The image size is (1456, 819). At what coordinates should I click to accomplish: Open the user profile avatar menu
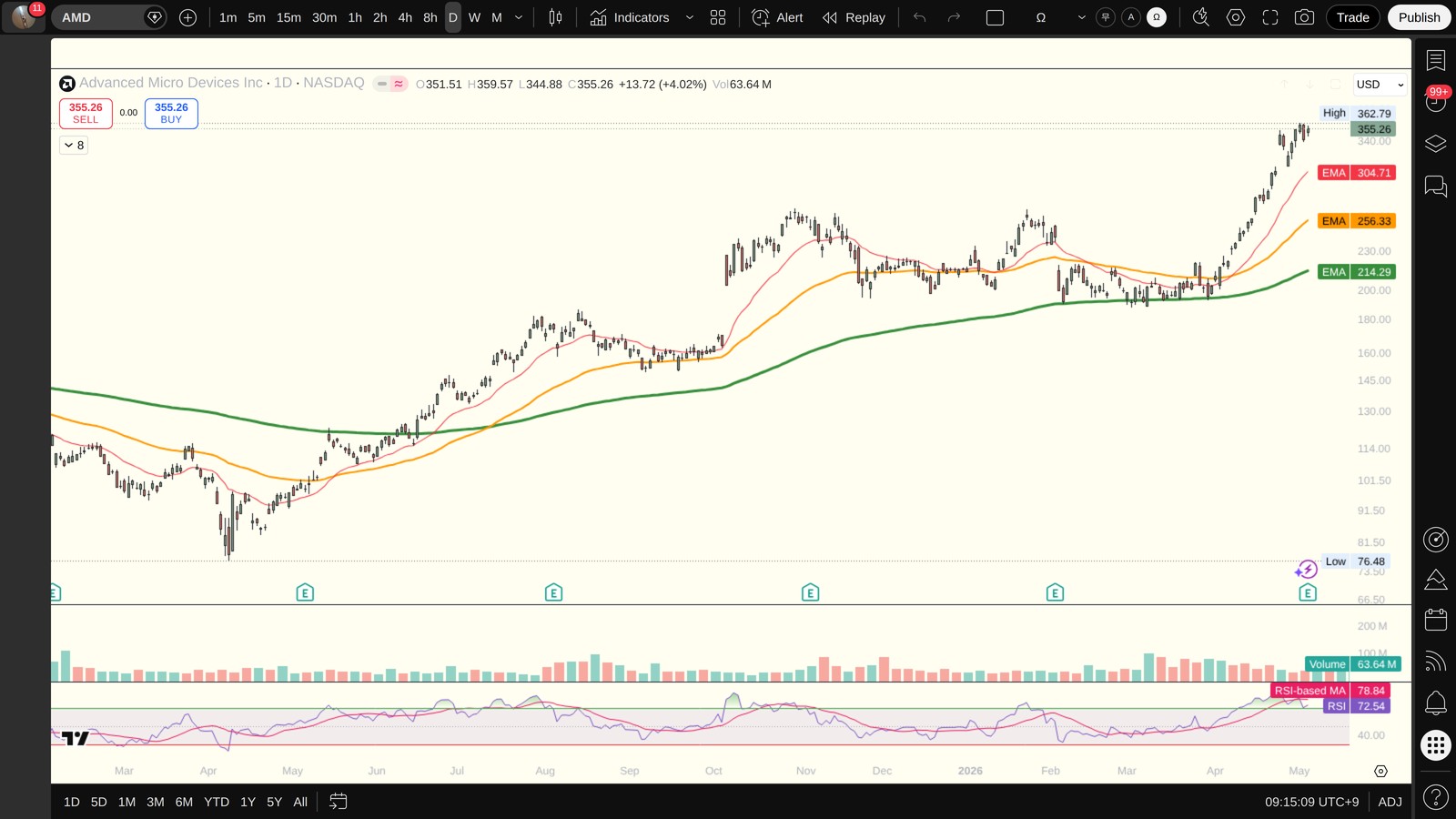pyautogui.click(x=24, y=17)
